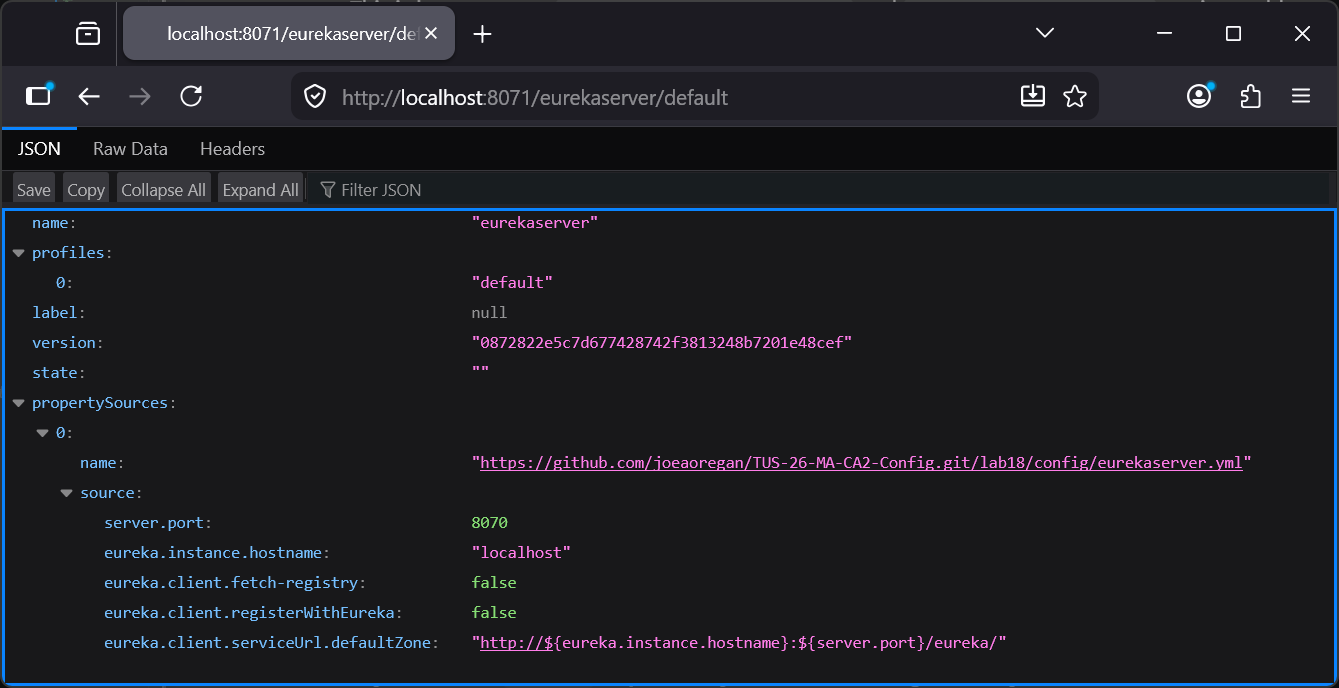The image size is (1339, 688).
Task: Go back with the left arrow
Action: click(x=89, y=96)
